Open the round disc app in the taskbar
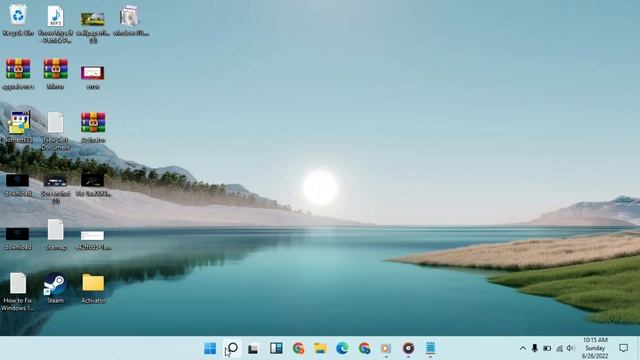The image size is (640, 360). (x=408, y=348)
